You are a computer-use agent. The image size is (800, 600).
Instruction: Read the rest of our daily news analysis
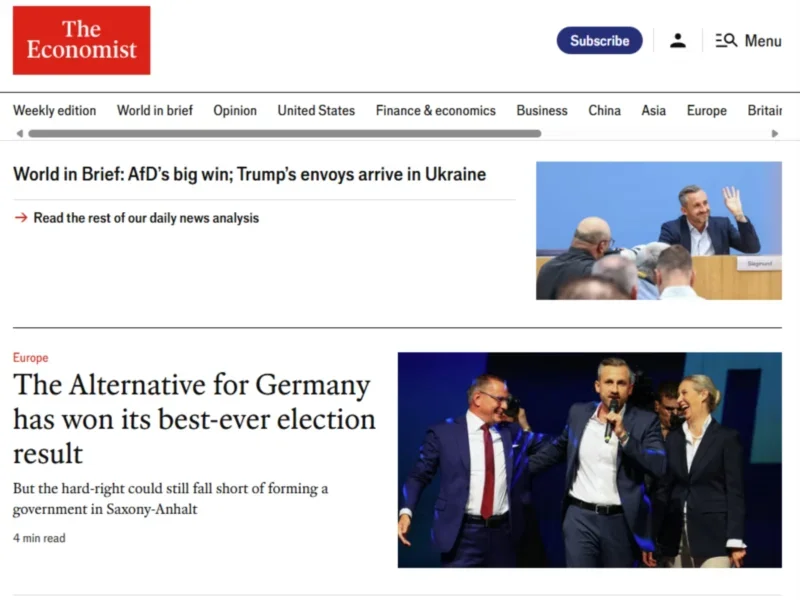pos(146,218)
